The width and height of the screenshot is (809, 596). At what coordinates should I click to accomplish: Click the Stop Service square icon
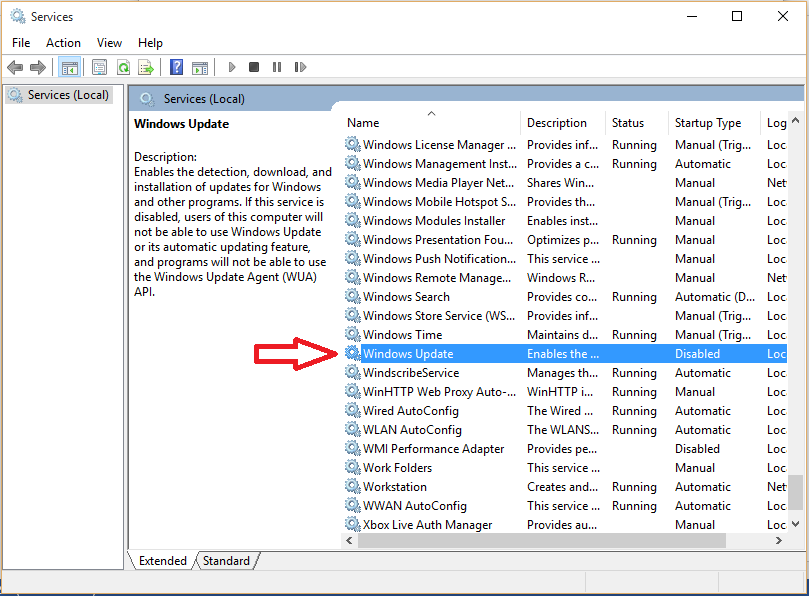point(254,67)
